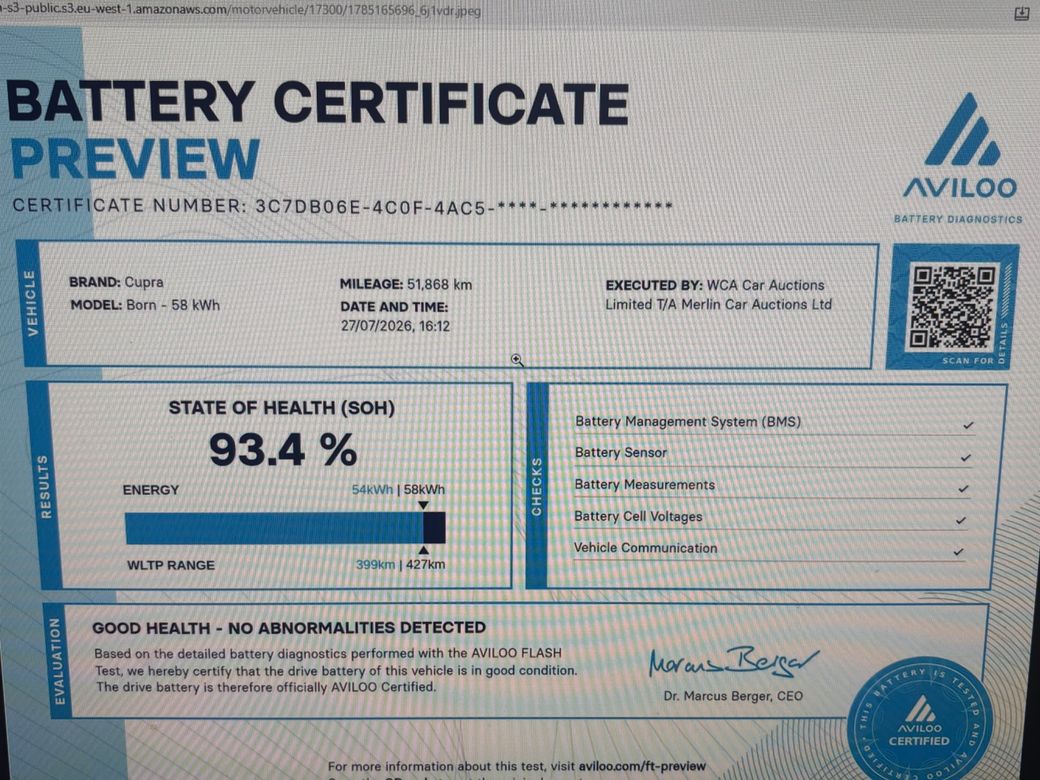Viewport: 1040px width, 780px height.
Task: Click 'Vehicle Communication' row label
Action: [645, 548]
